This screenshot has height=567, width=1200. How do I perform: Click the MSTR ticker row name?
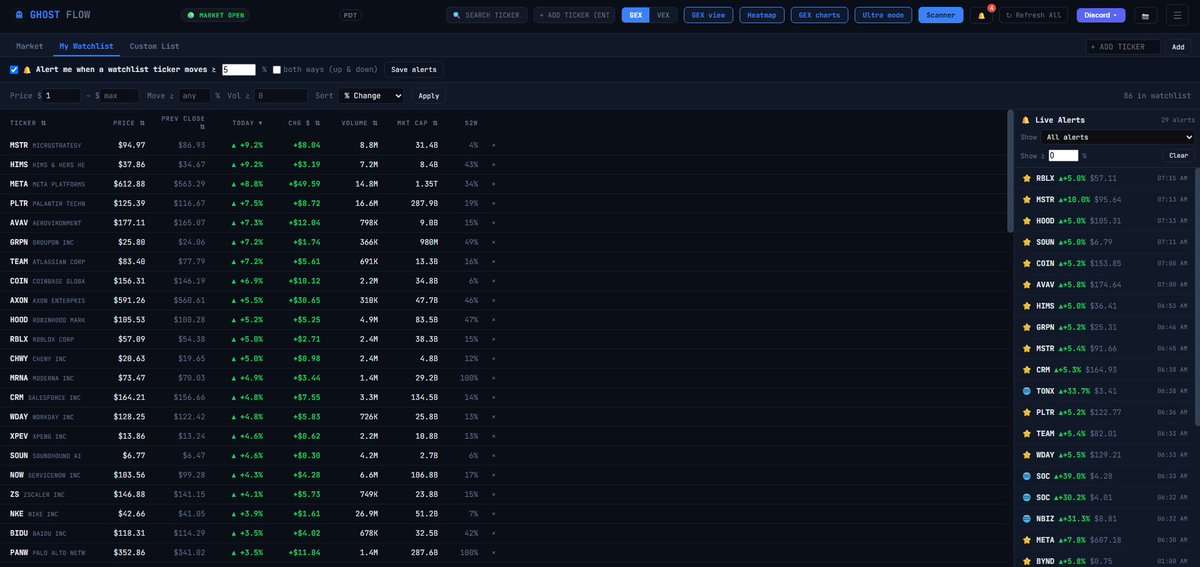(19, 145)
